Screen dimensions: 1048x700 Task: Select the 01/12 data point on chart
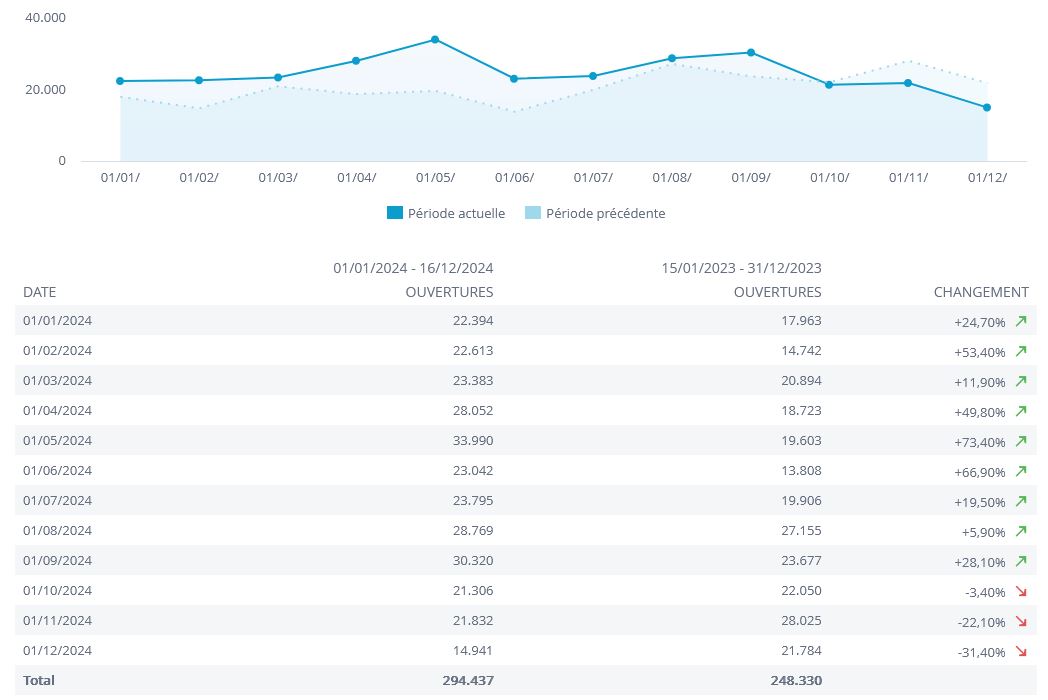[x=987, y=108]
